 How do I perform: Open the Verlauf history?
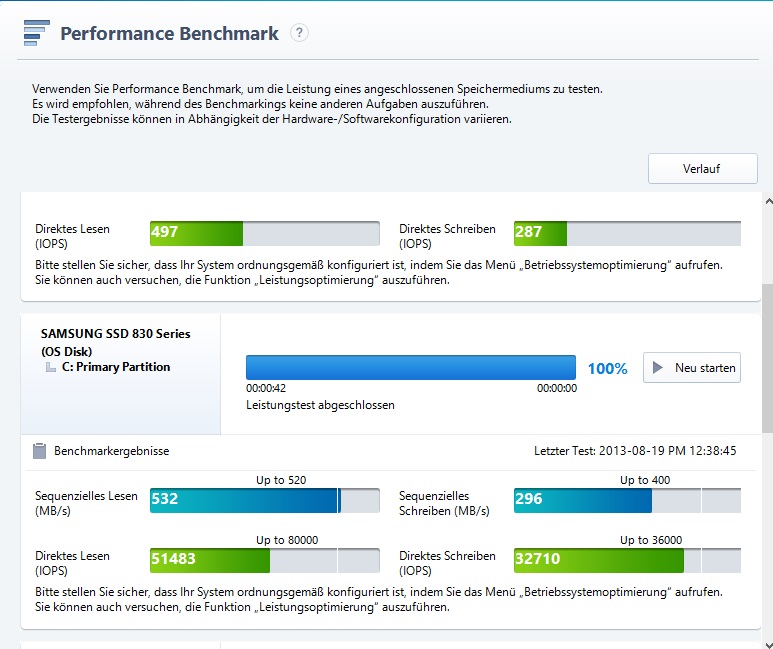(703, 169)
